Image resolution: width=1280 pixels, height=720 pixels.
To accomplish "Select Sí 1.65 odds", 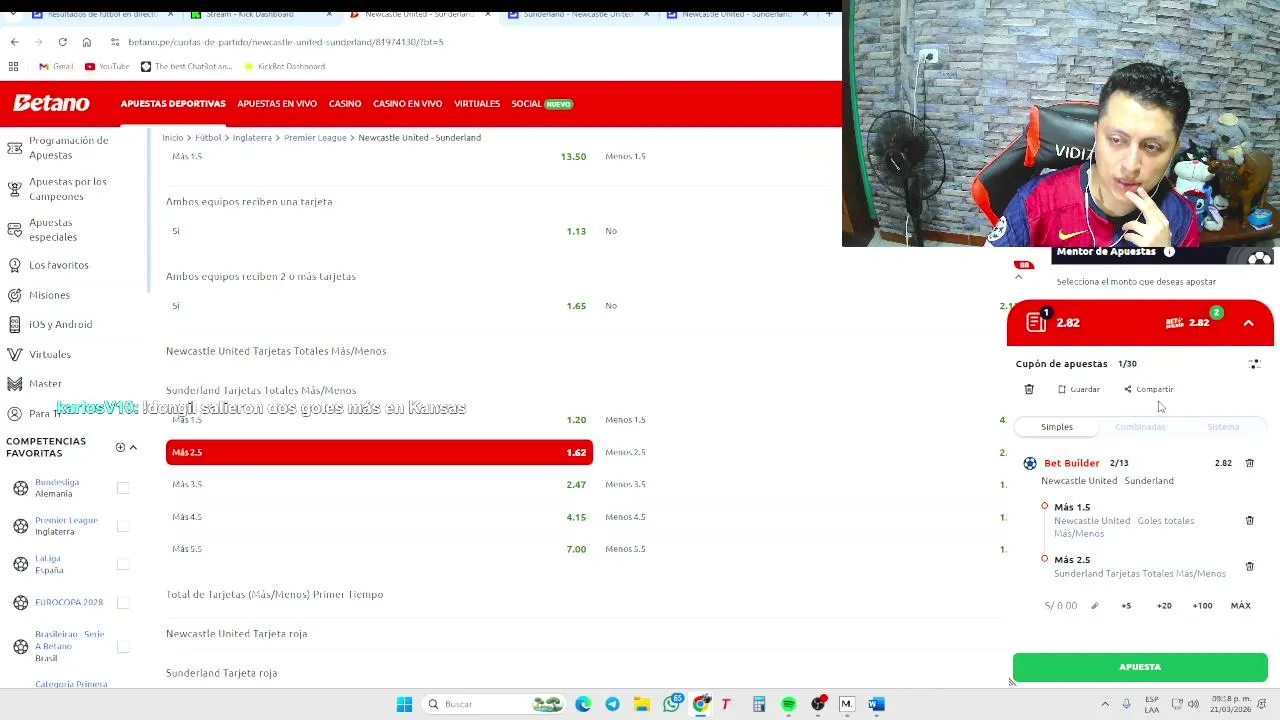I will (379, 306).
